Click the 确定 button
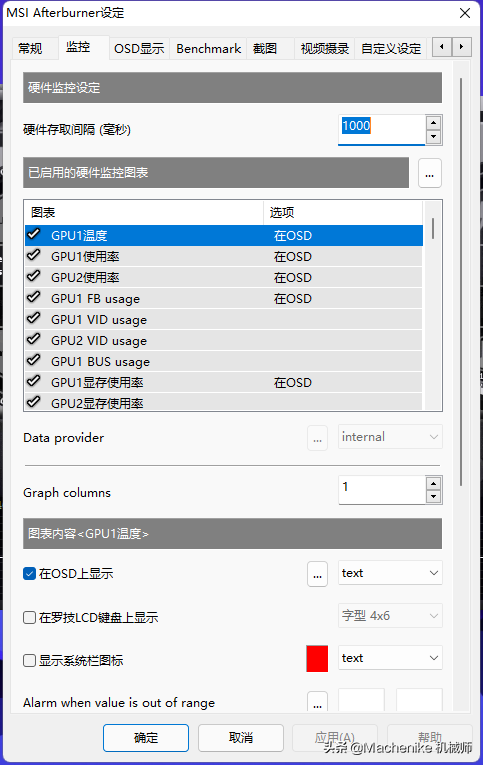 [146, 738]
